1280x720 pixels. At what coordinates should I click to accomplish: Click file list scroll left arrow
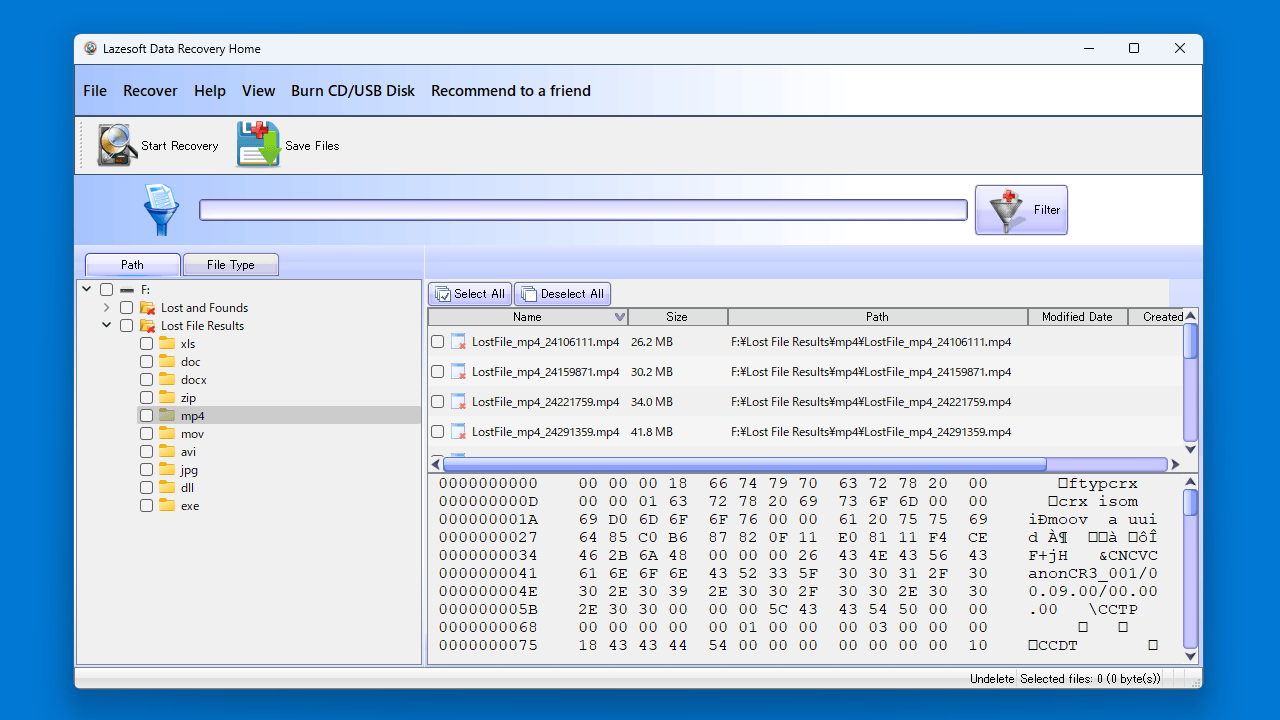tap(436, 465)
